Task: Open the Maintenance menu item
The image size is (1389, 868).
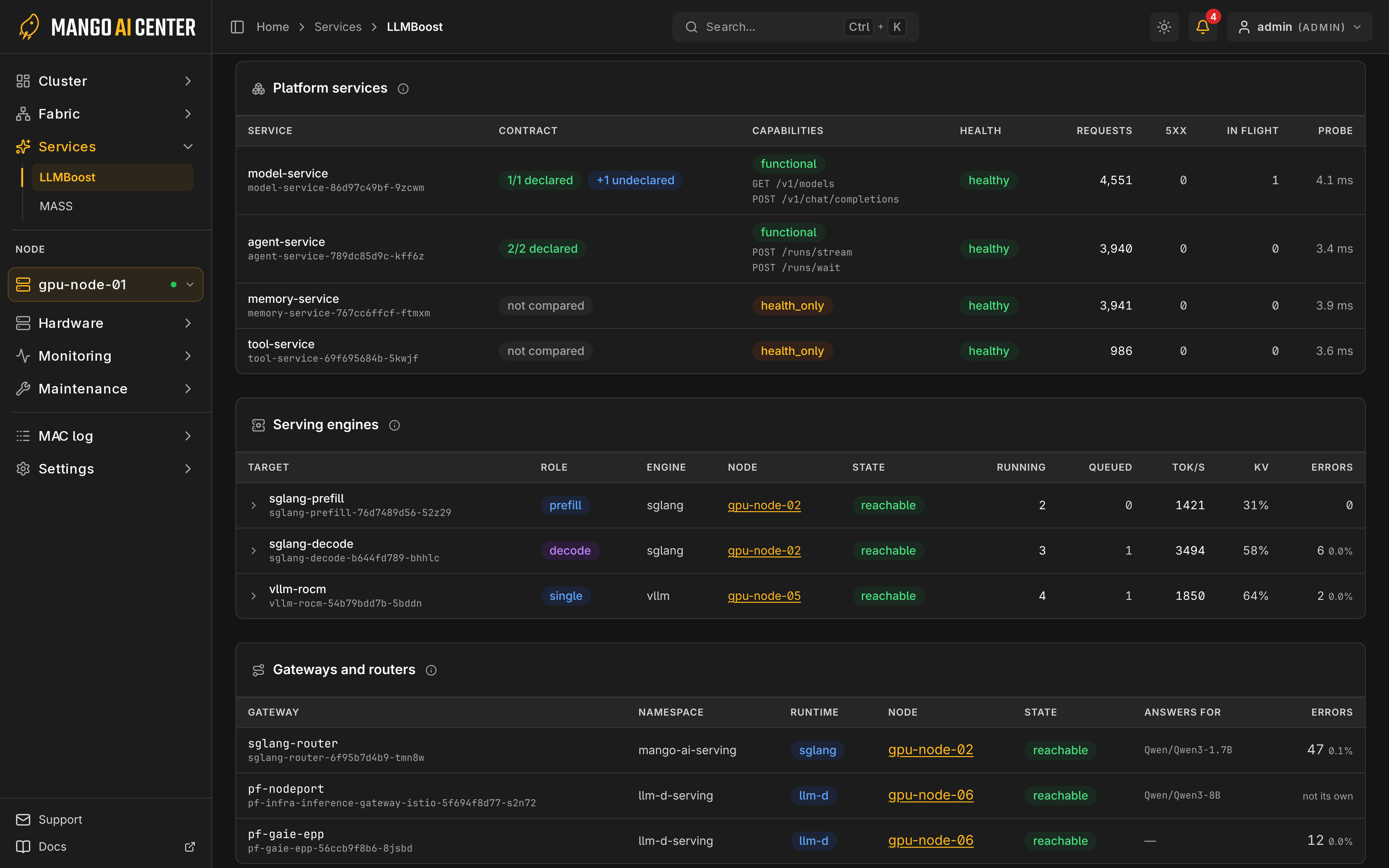Action: (x=105, y=389)
